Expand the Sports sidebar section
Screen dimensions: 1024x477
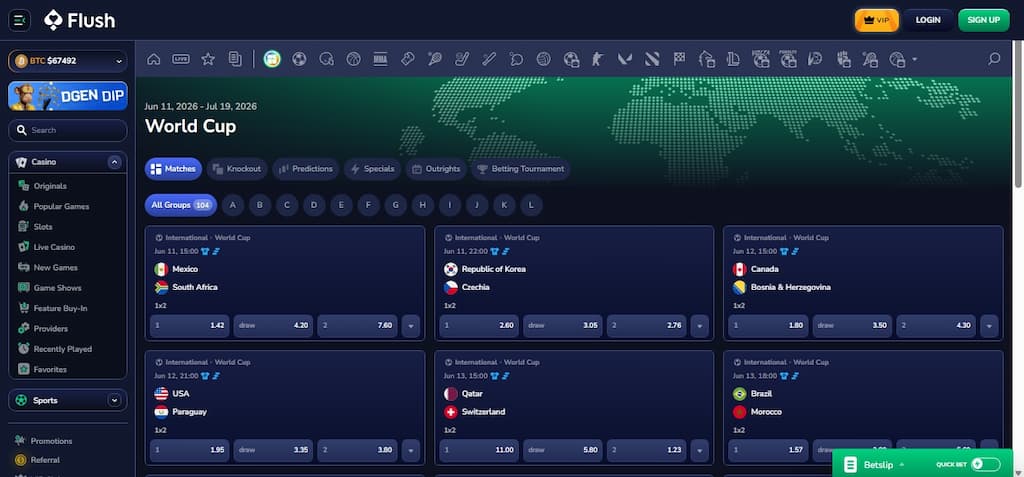point(114,401)
